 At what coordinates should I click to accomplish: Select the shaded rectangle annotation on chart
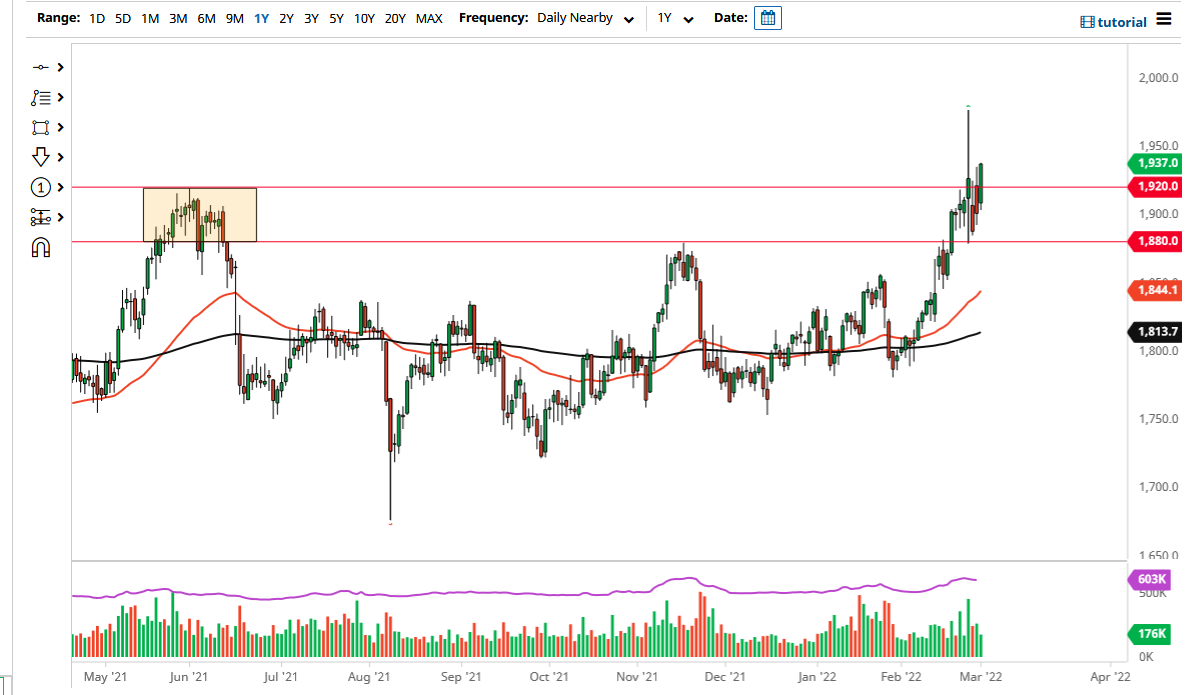[200, 214]
